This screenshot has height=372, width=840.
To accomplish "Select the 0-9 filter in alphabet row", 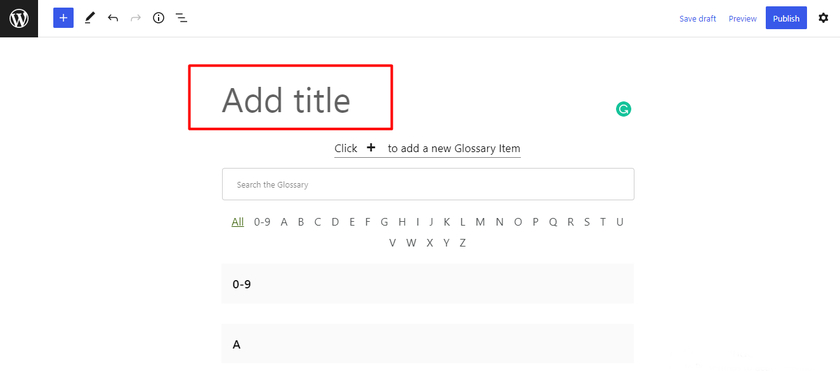I will [x=262, y=222].
